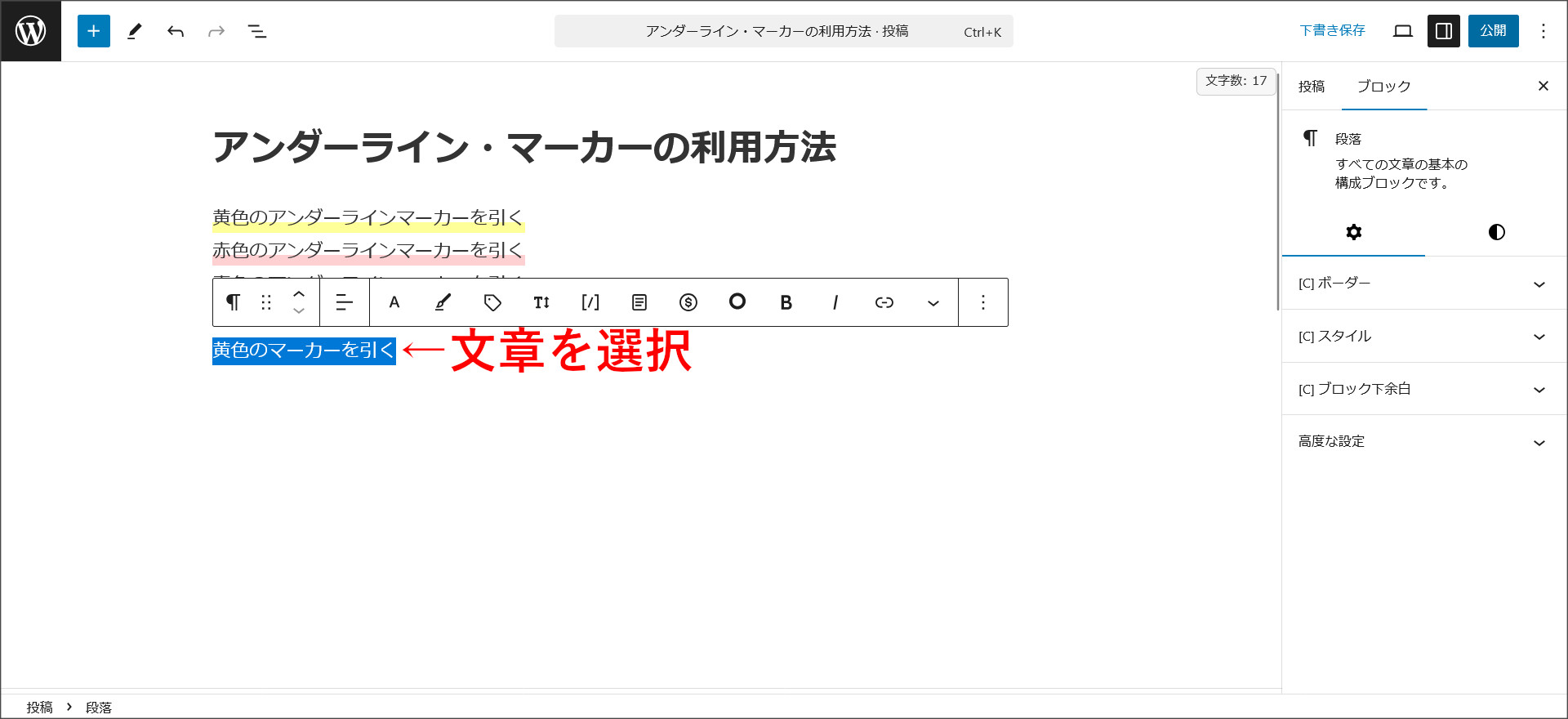Click the blue block inserter plus button
This screenshot has width=1568, height=719.
(x=94, y=31)
